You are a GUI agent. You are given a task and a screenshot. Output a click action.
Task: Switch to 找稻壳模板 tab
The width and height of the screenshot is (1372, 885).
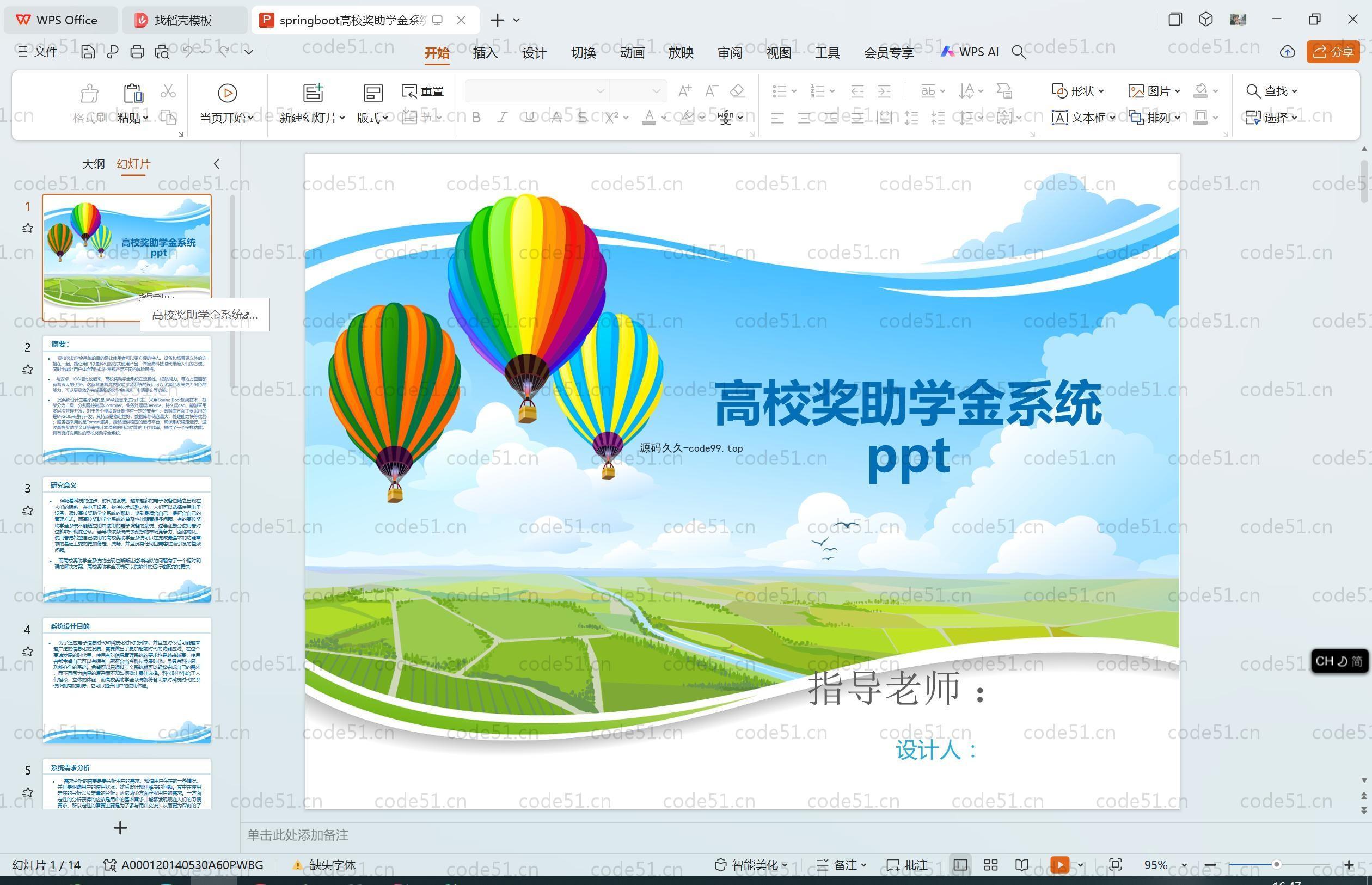[x=184, y=20]
